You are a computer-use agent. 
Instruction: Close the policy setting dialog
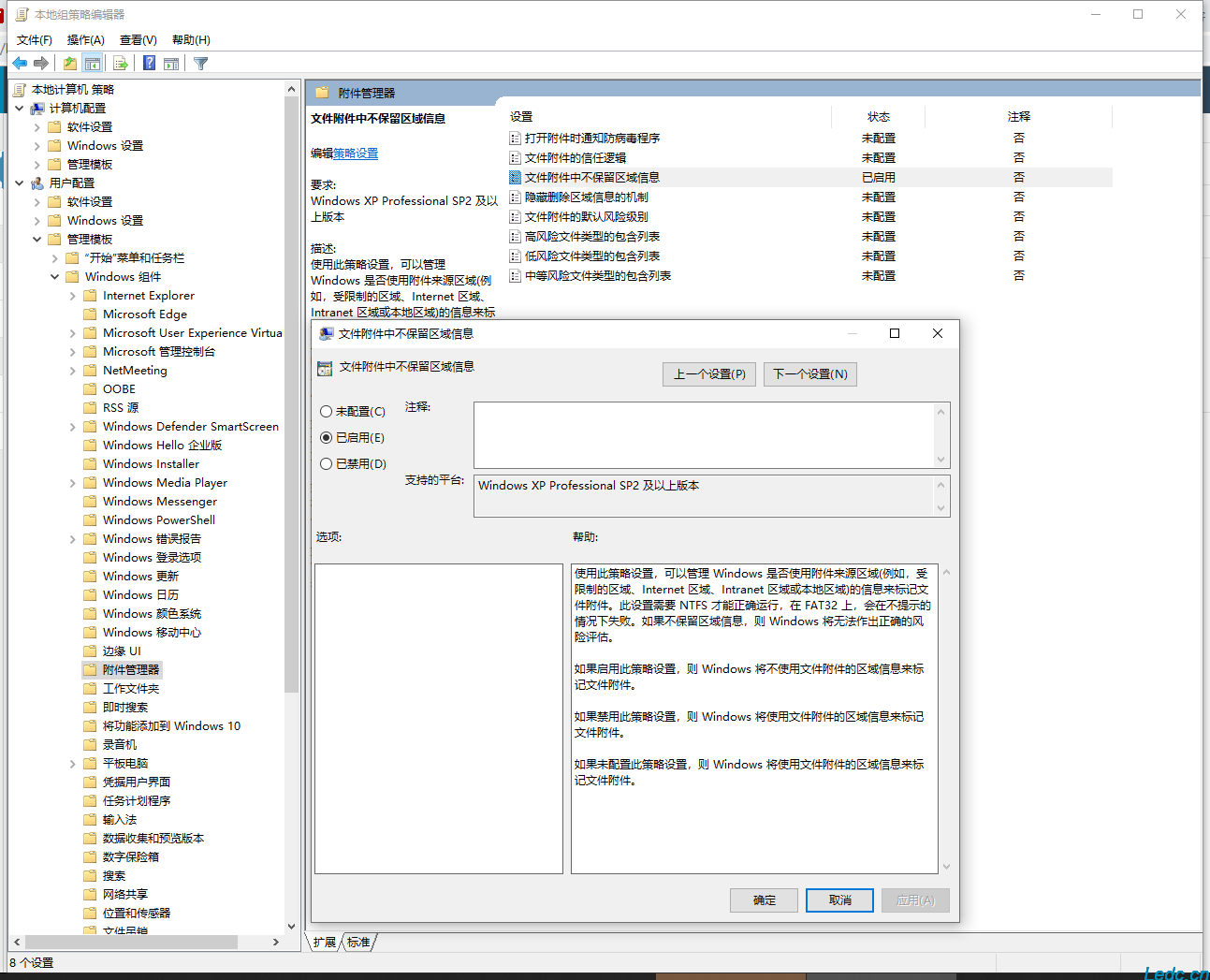coord(938,333)
